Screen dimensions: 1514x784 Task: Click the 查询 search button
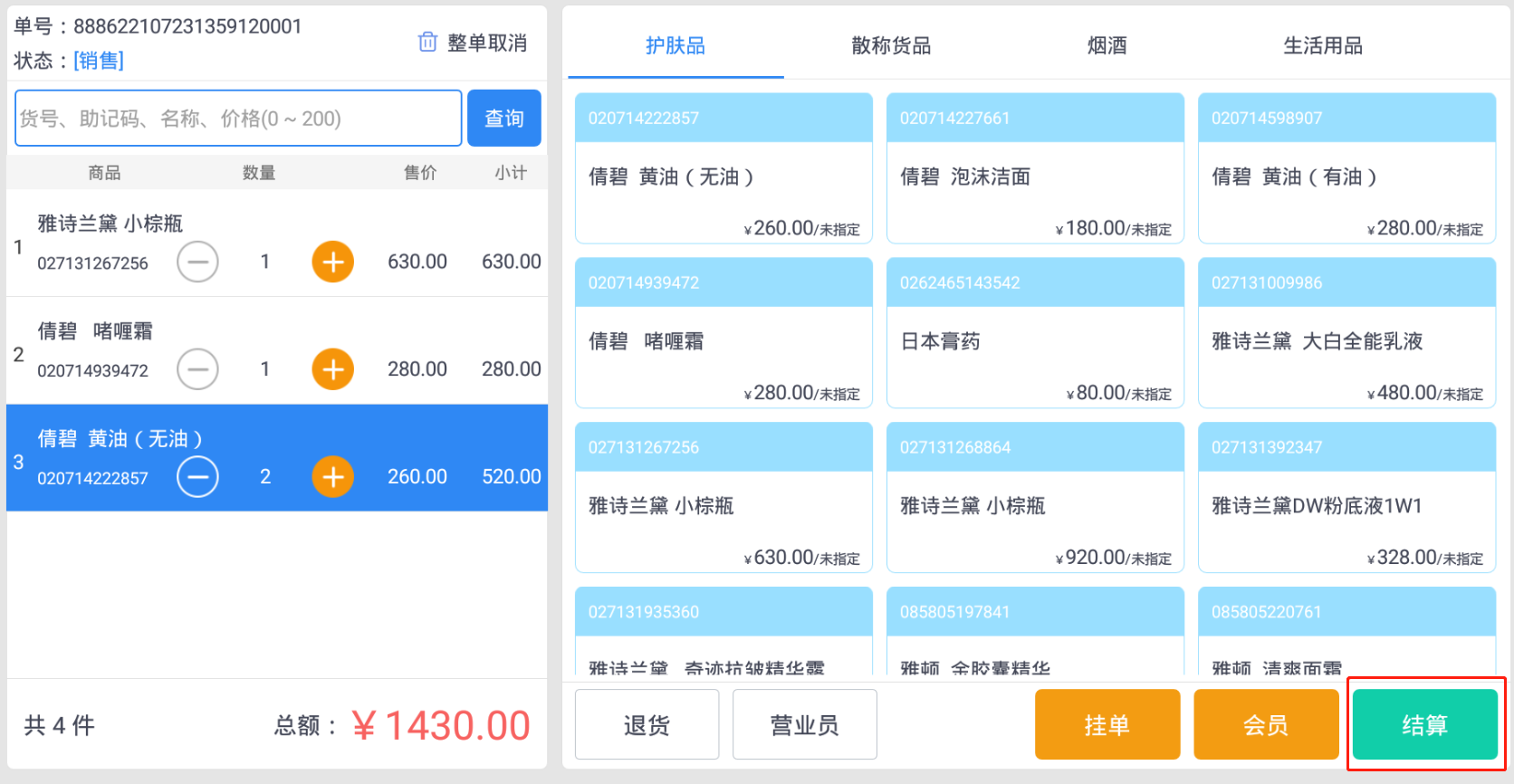(504, 118)
